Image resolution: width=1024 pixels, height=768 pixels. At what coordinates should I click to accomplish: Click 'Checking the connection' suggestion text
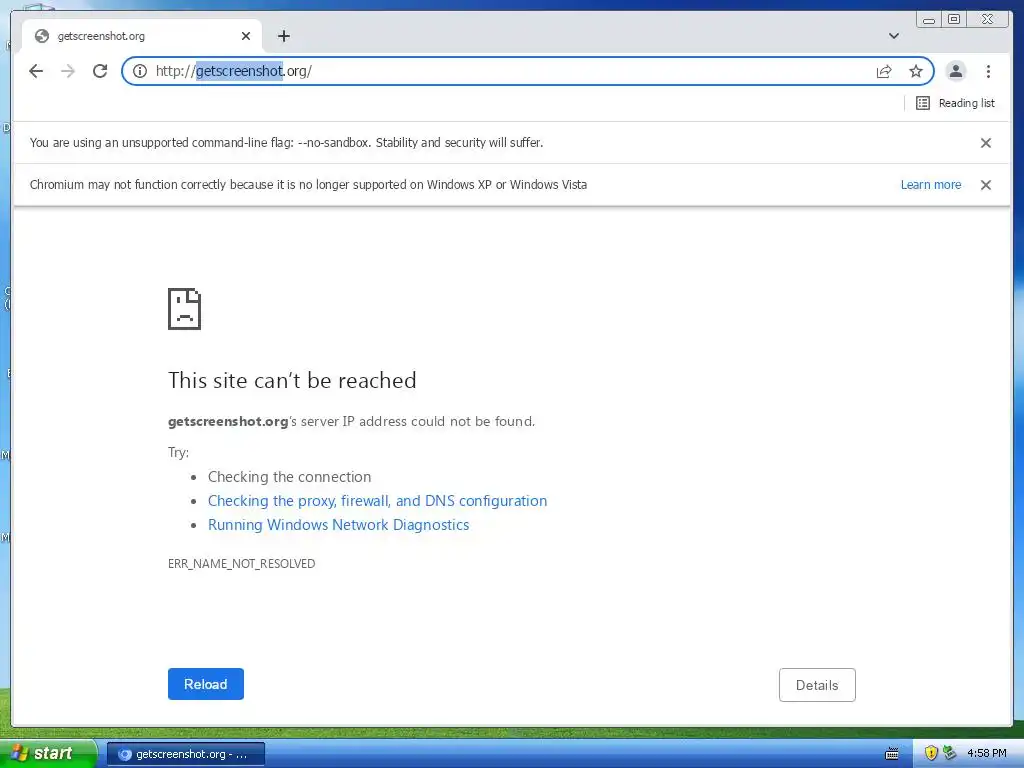pyautogui.click(x=289, y=477)
